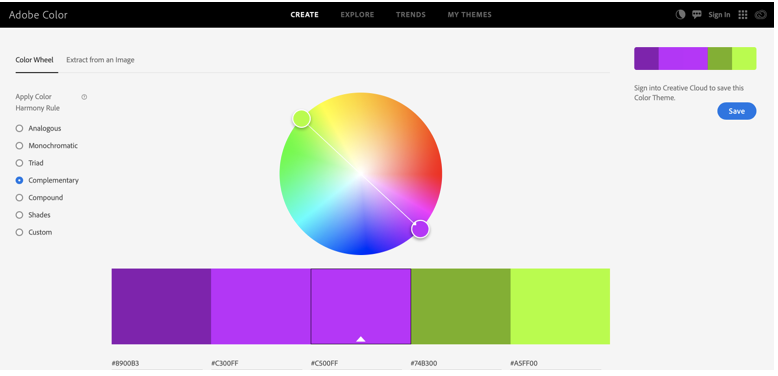Click the white triangle on base swatch
Screen dimensions: 778x376
tap(361, 339)
